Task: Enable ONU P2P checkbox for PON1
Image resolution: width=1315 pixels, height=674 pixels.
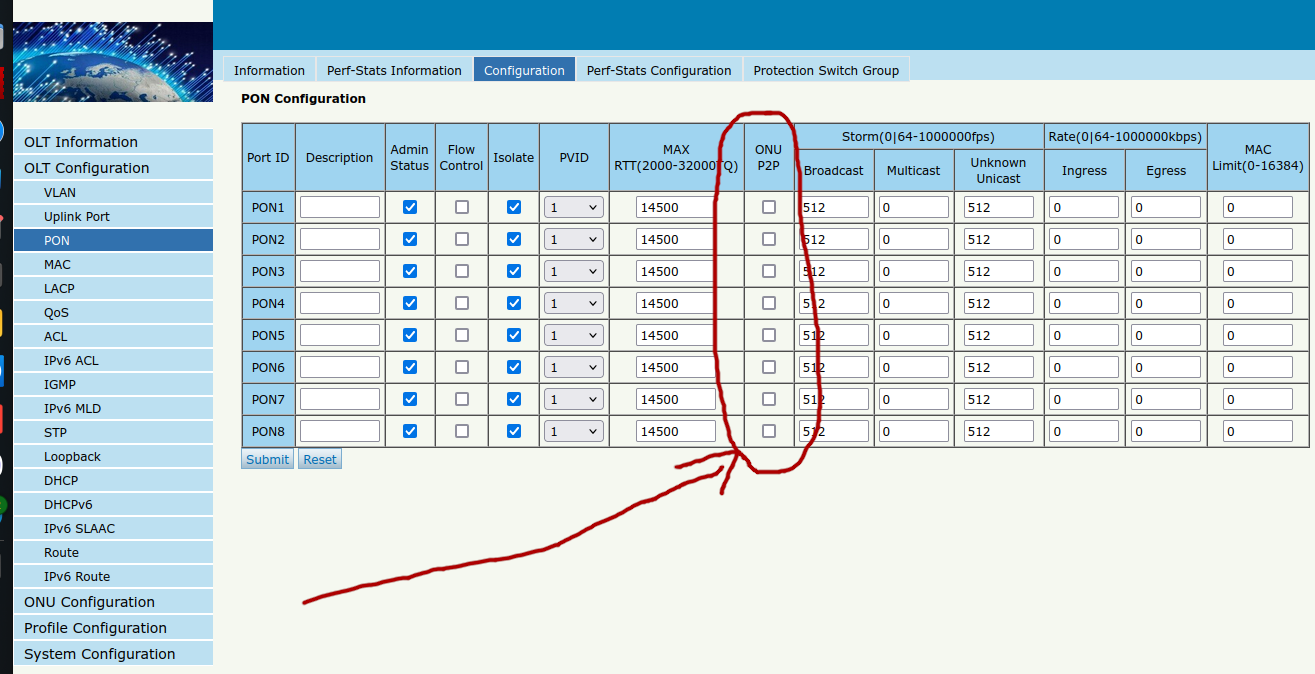Action: tap(769, 207)
